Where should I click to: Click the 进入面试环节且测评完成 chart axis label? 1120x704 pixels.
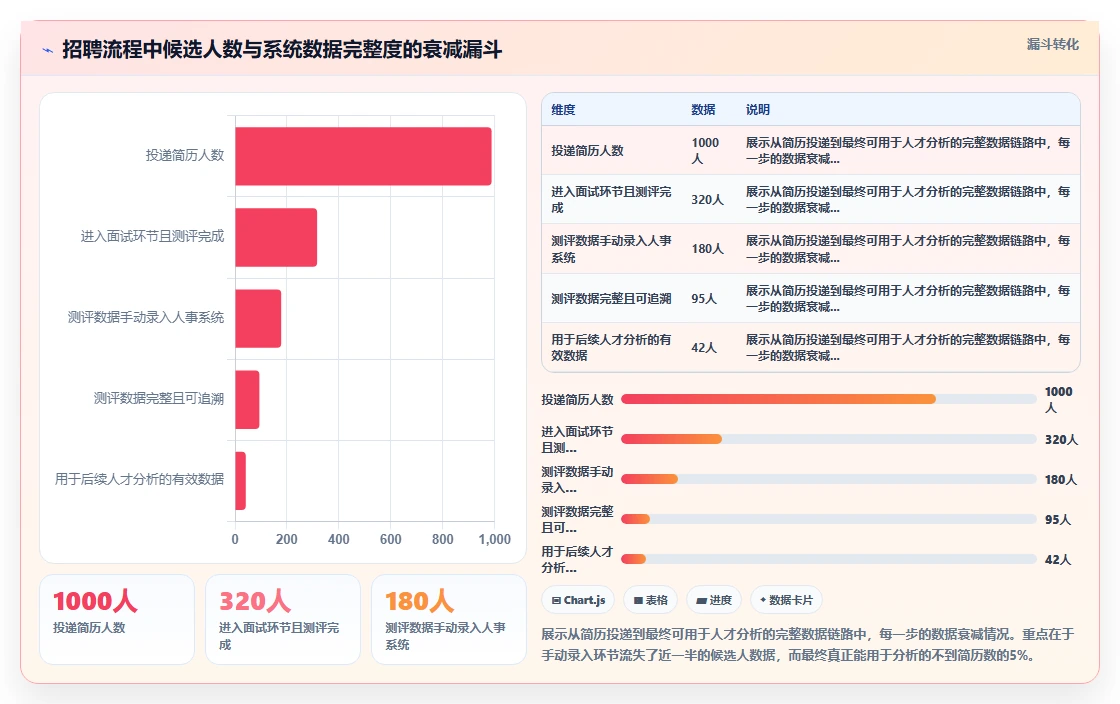152,236
